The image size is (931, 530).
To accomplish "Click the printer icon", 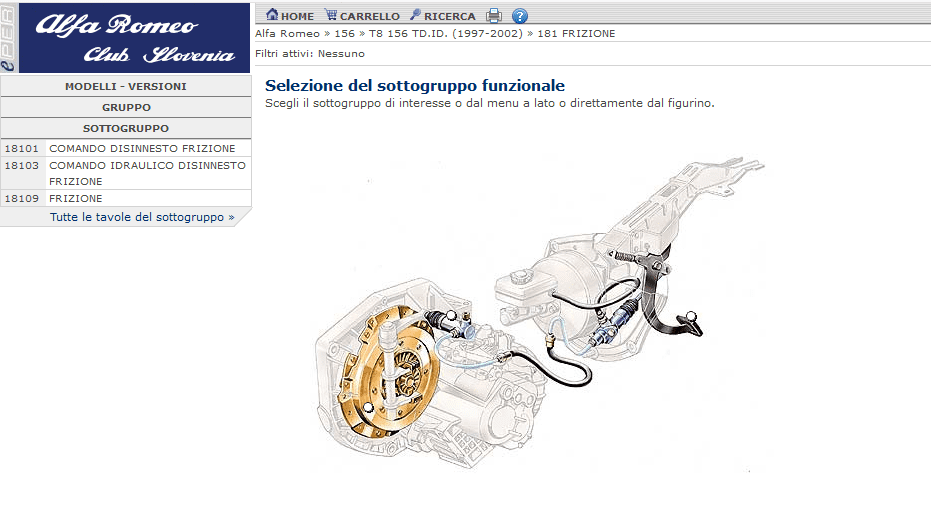I will pos(494,15).
